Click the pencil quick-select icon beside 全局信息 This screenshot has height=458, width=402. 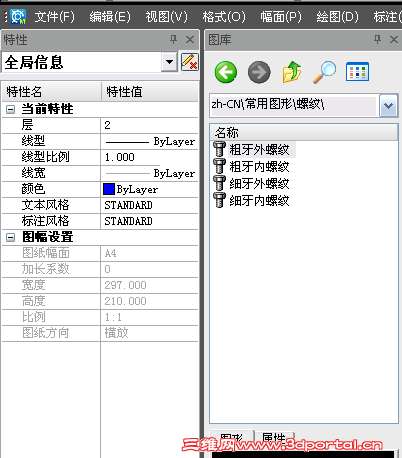coord(190,62)
